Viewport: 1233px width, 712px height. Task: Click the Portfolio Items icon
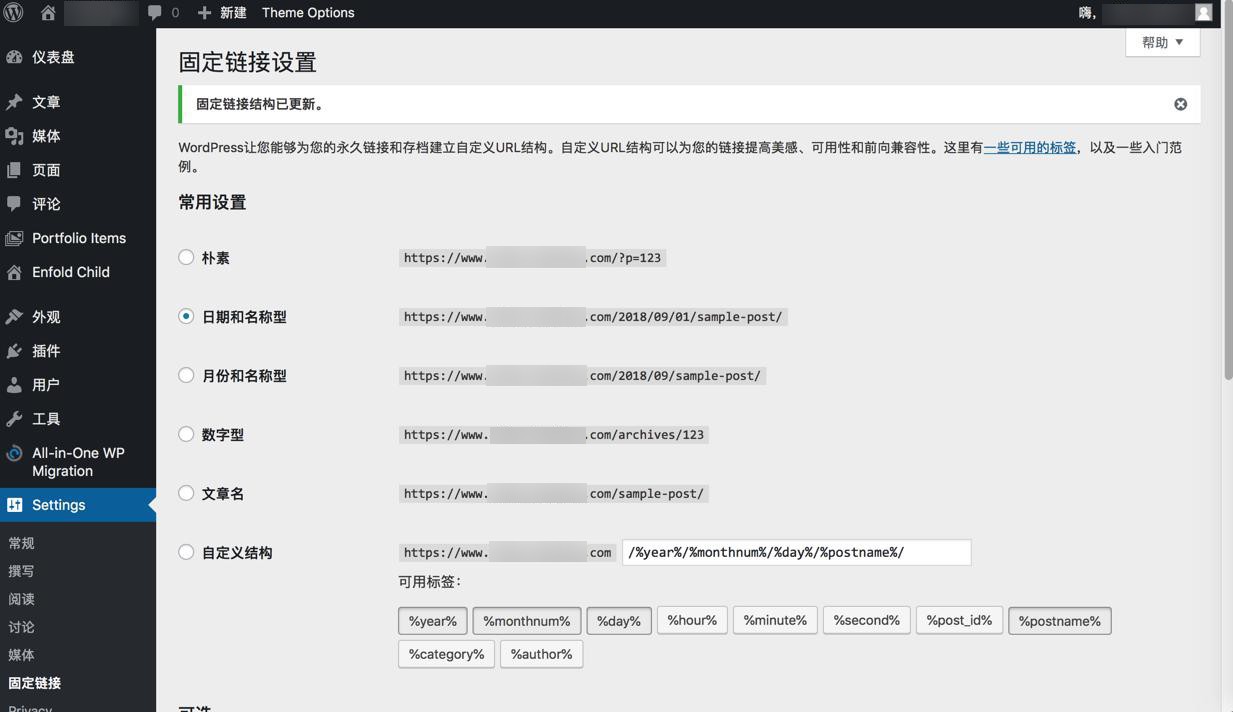pos(14,238)
